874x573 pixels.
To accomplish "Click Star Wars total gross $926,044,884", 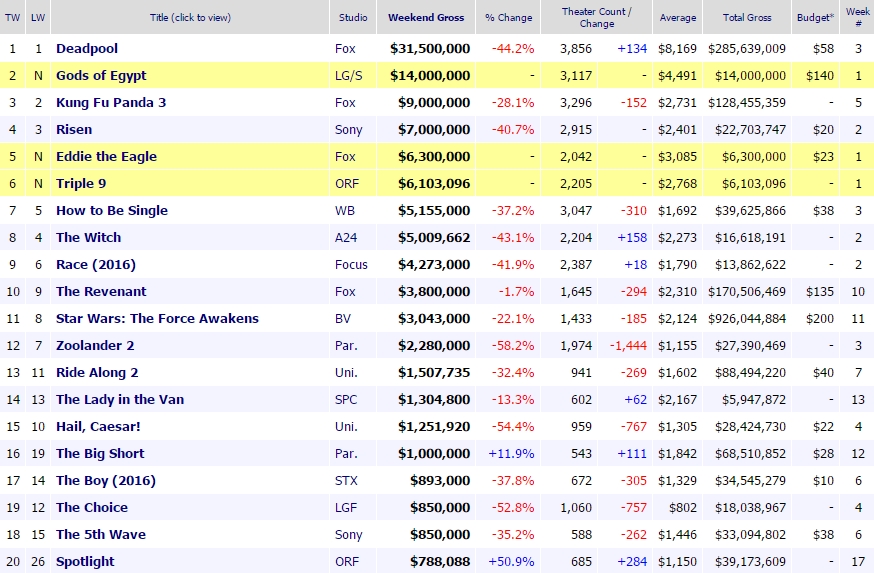I will [x=747, y=318].
